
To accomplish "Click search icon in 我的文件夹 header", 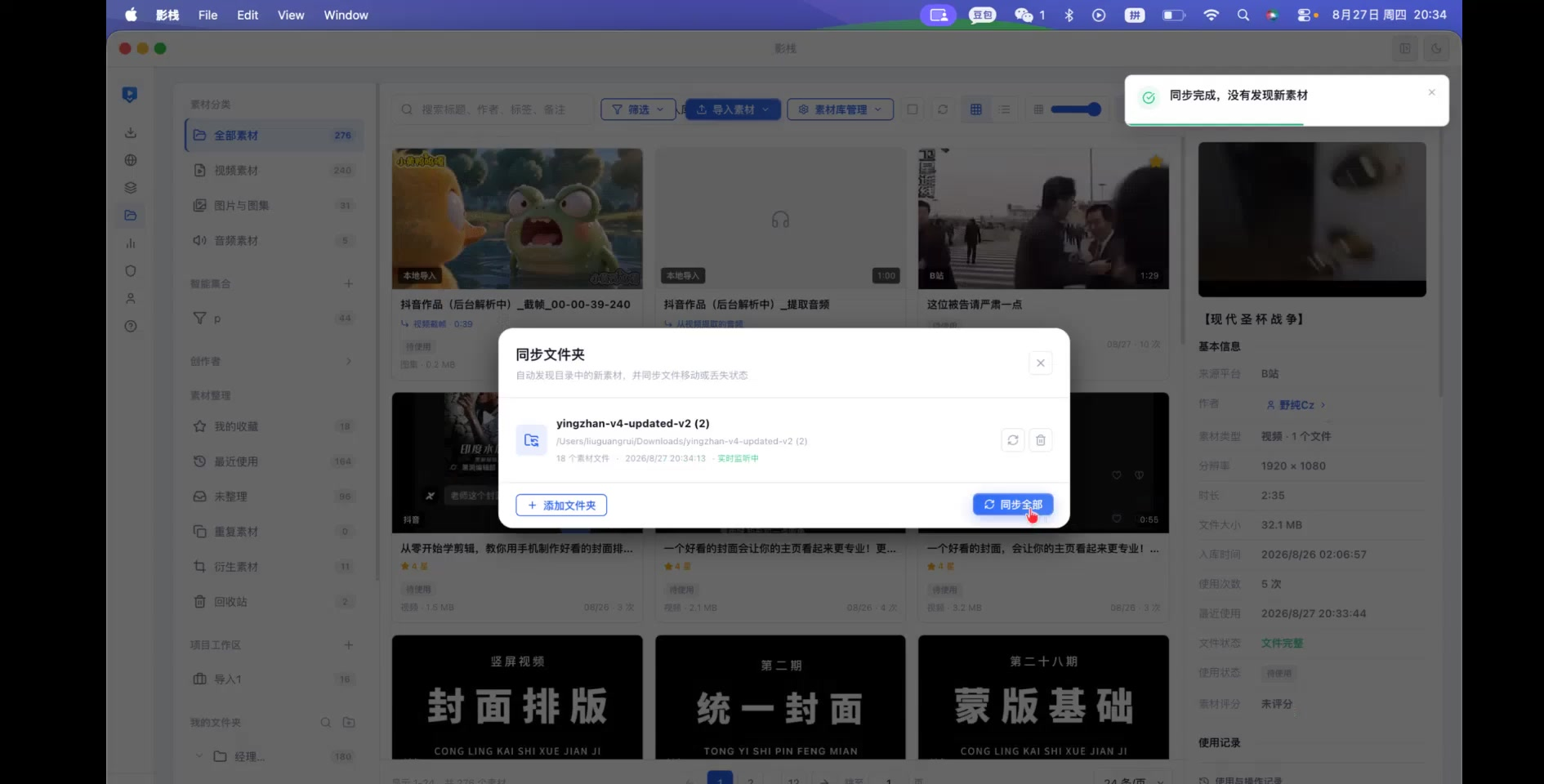I will click(x=325, y=723).
